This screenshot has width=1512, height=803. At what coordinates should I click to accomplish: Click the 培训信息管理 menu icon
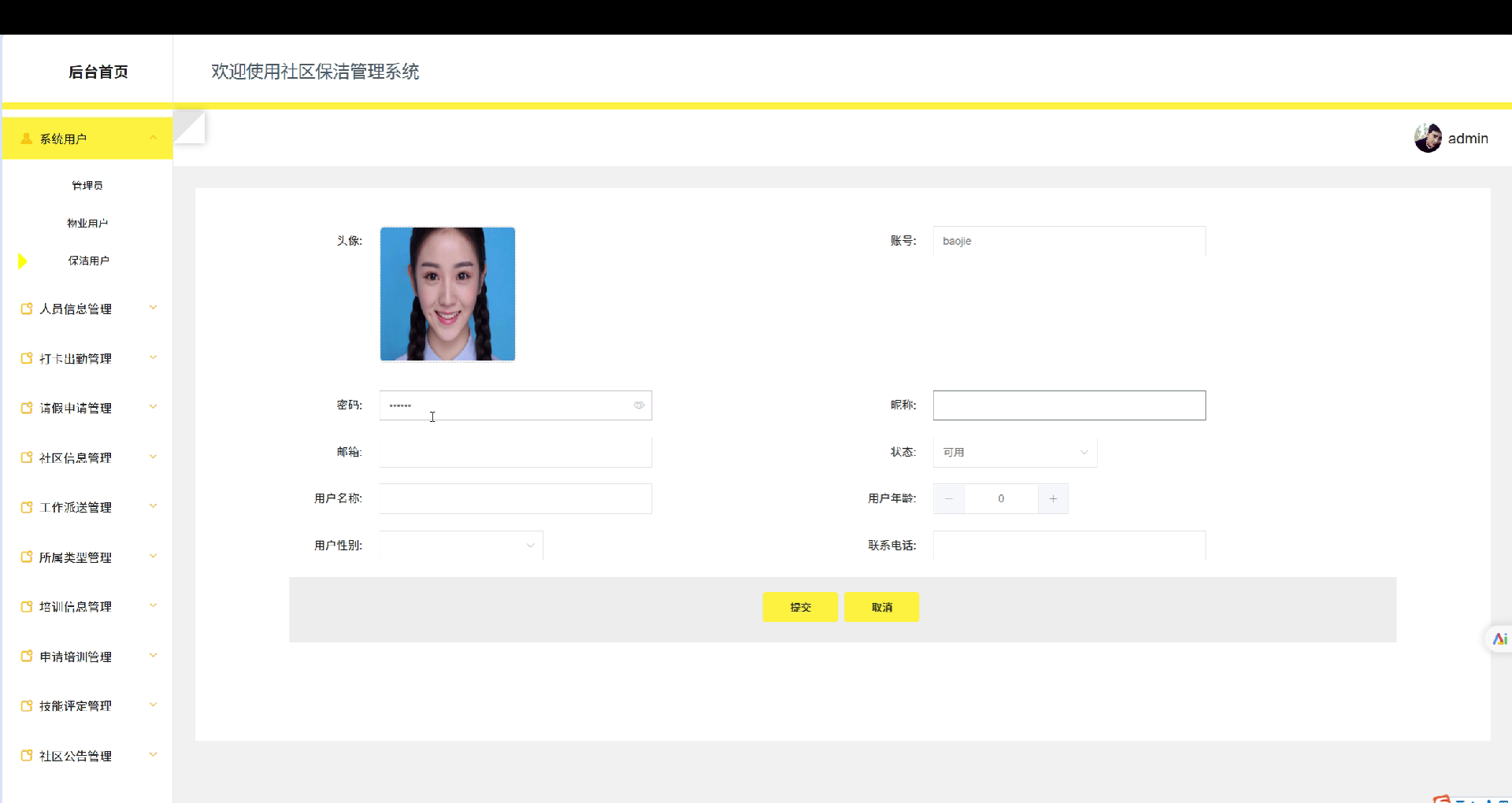pyautogui.click(x=27, y=606)
